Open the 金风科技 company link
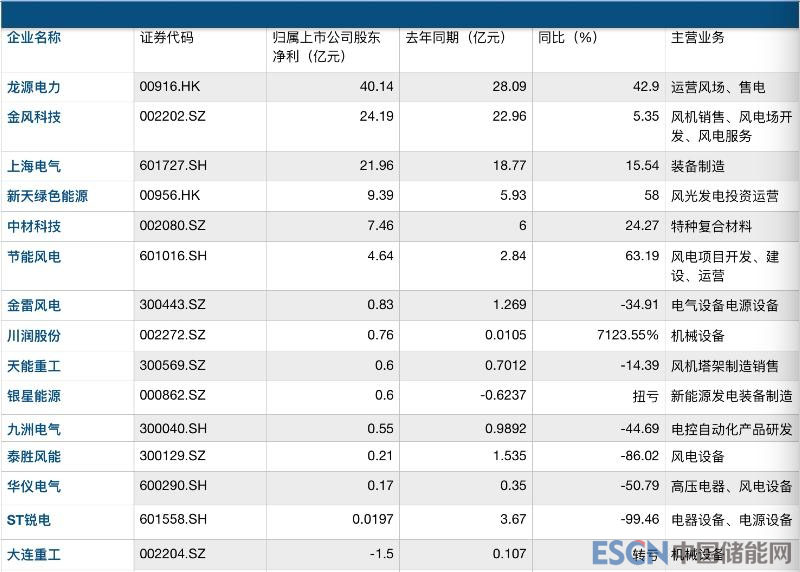Screen dimensions: 800x572 coord(34,117)
